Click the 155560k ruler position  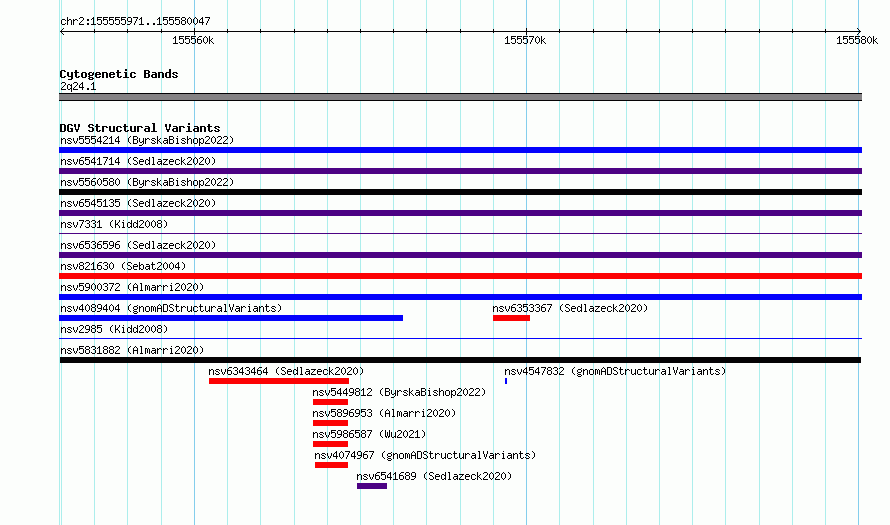(193, 40)
